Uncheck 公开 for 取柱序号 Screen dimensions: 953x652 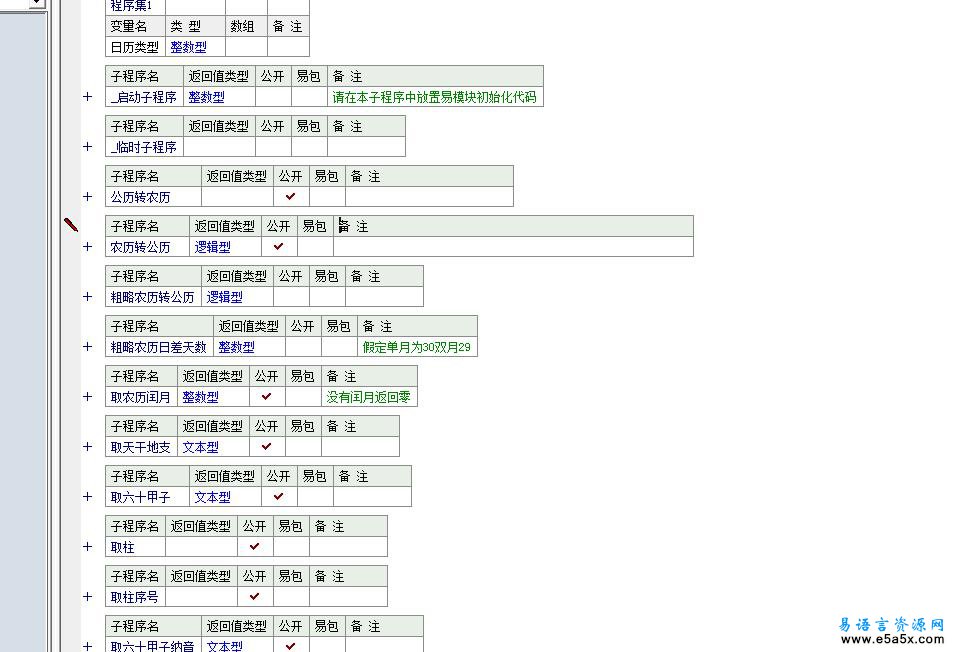coord(255,597)
